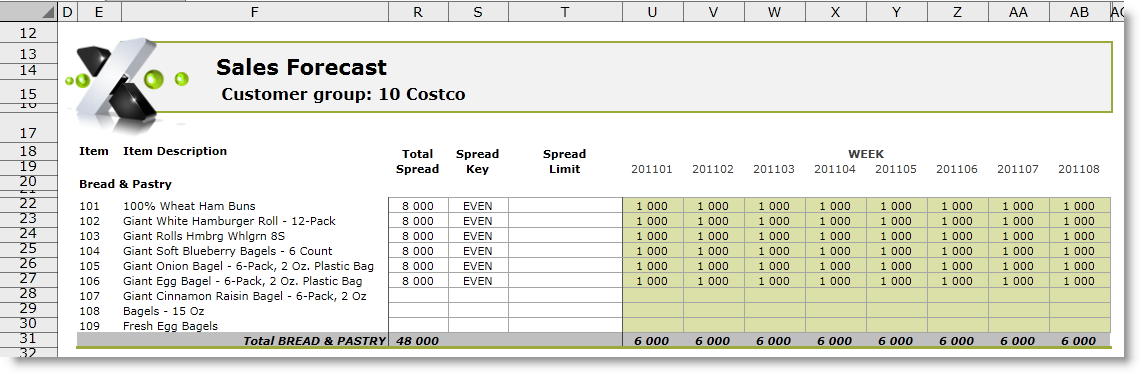This screenshot has height=373, width=1140.
Task: Select empty Total Spread cell for item 107
Action: point(418,295)
